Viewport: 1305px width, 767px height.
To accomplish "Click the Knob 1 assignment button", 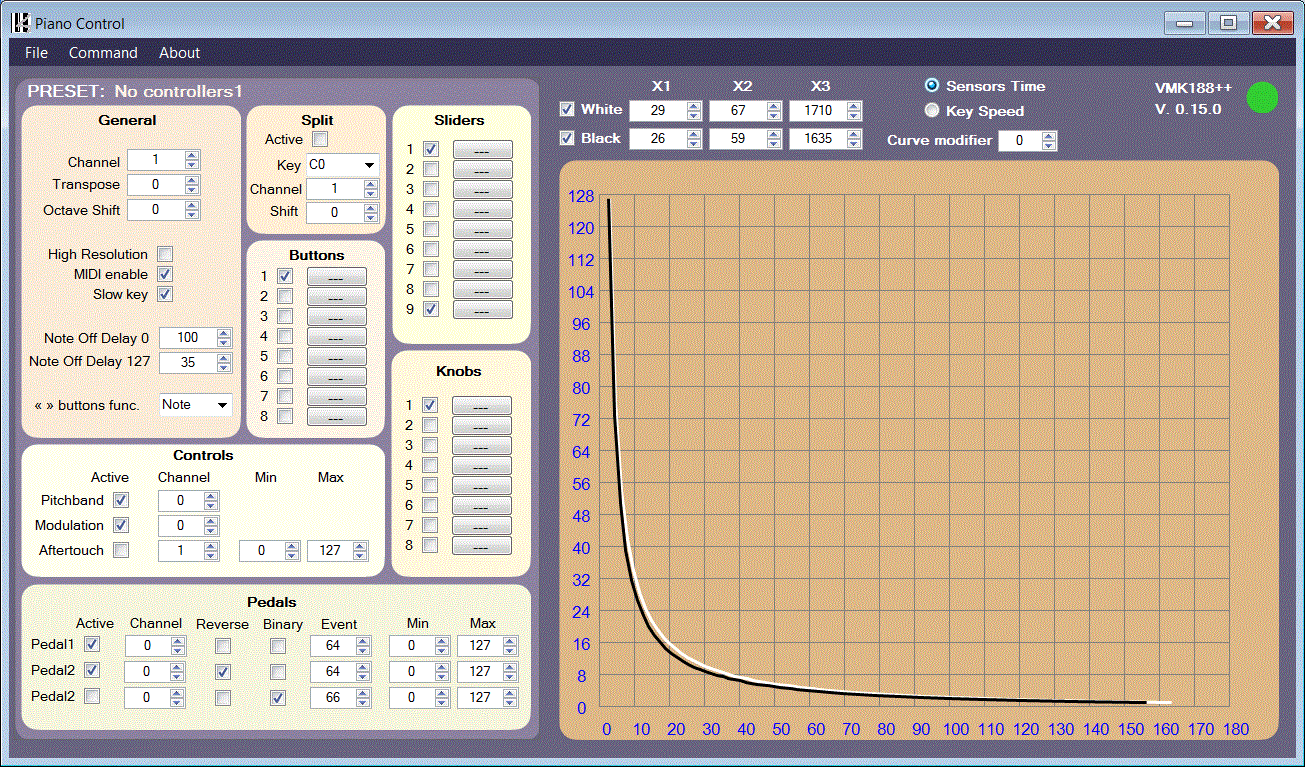I will [x=481, y=406].
